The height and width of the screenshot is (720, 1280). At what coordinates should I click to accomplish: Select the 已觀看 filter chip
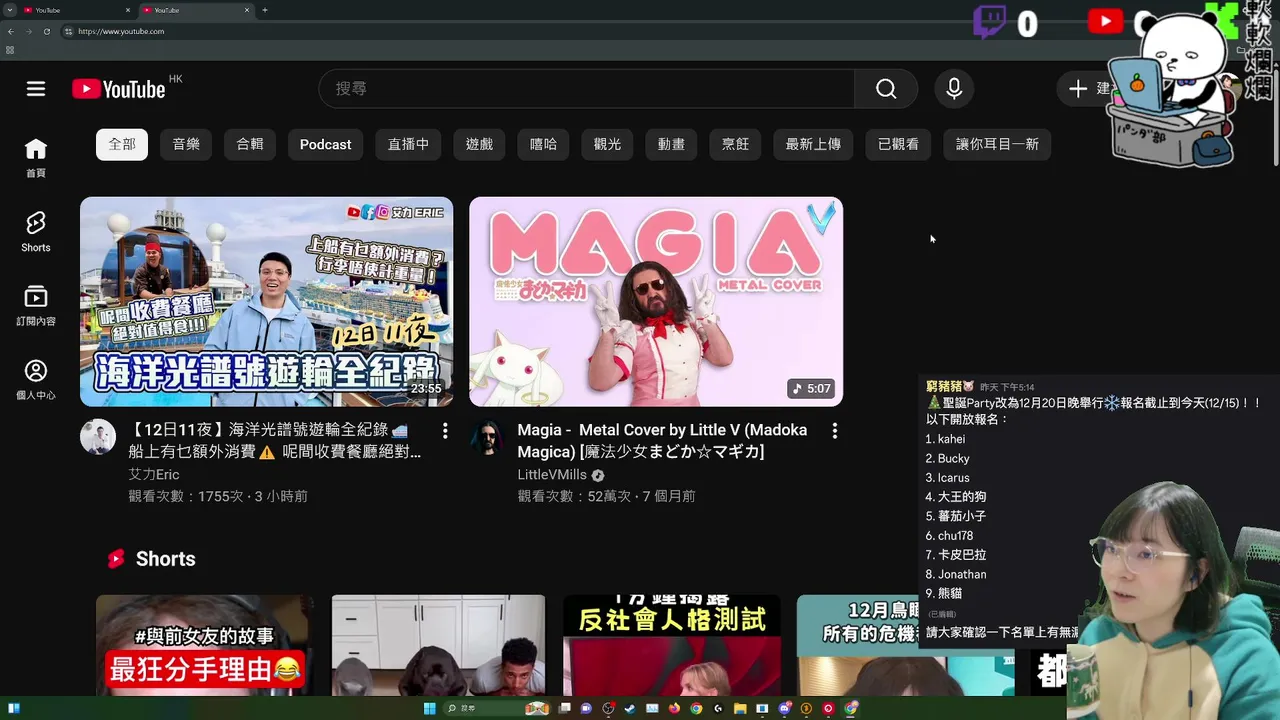click(898, 144)
